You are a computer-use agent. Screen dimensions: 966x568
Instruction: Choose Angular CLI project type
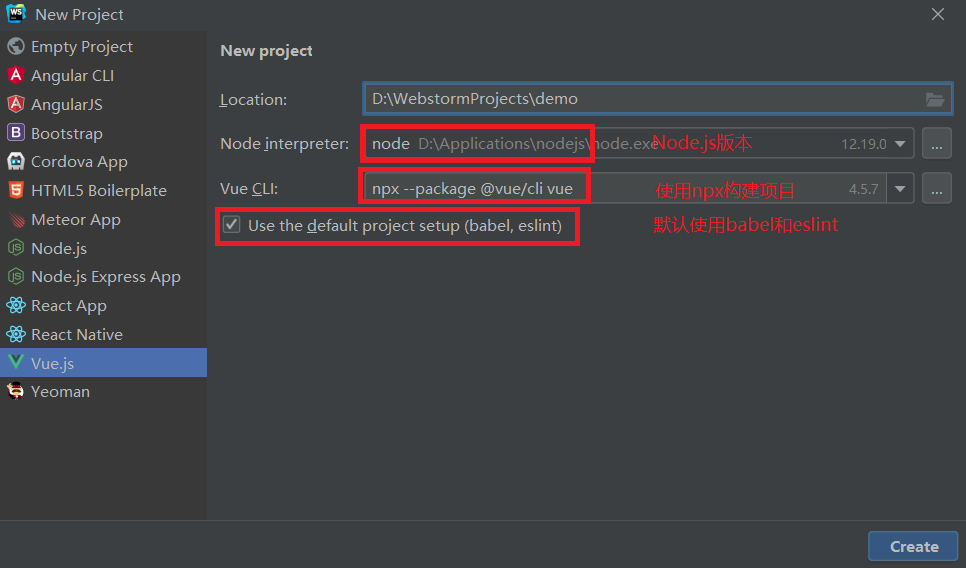point(104,75)
